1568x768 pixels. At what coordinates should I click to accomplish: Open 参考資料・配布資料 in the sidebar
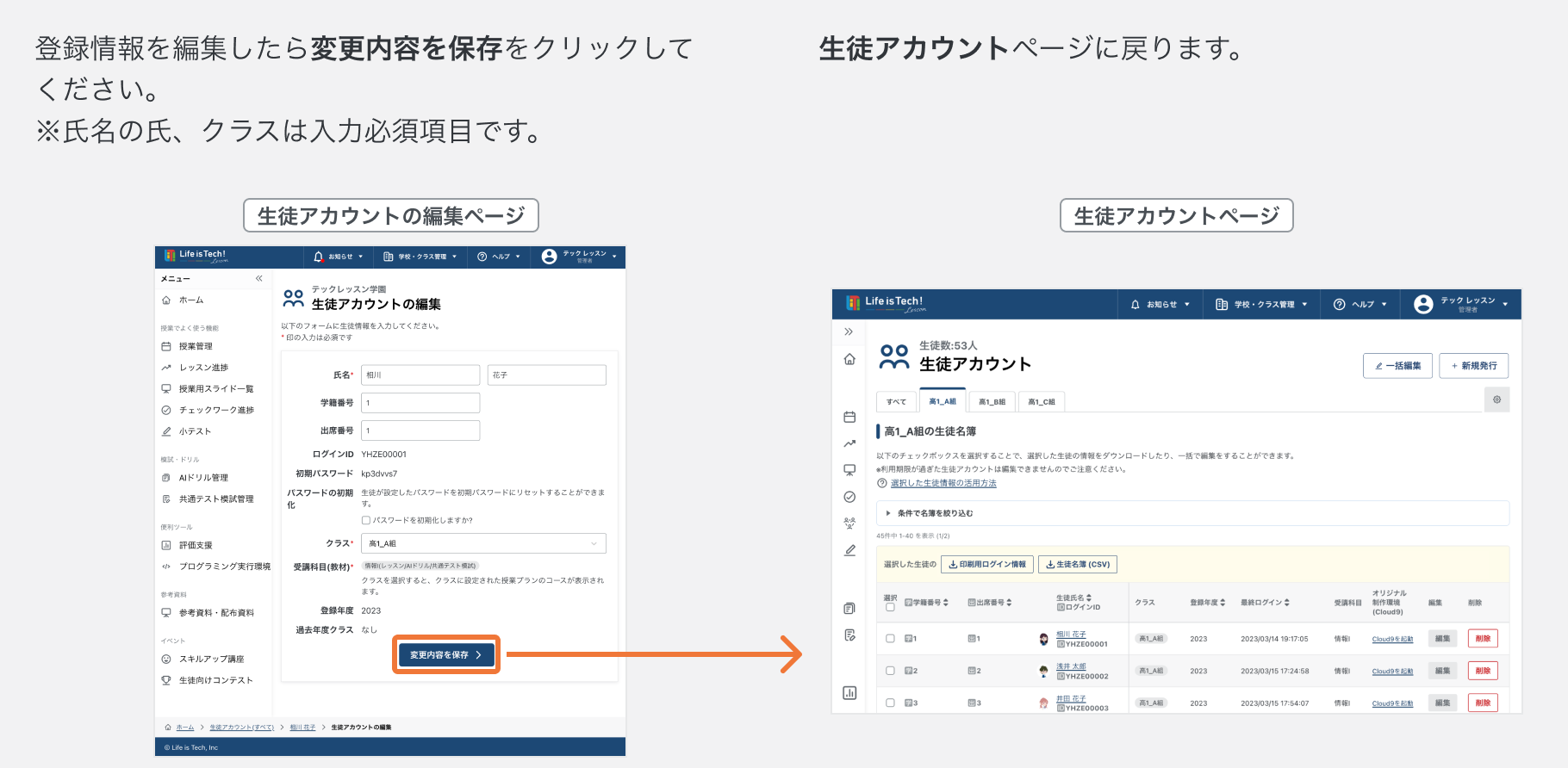[x=208, y=613]
